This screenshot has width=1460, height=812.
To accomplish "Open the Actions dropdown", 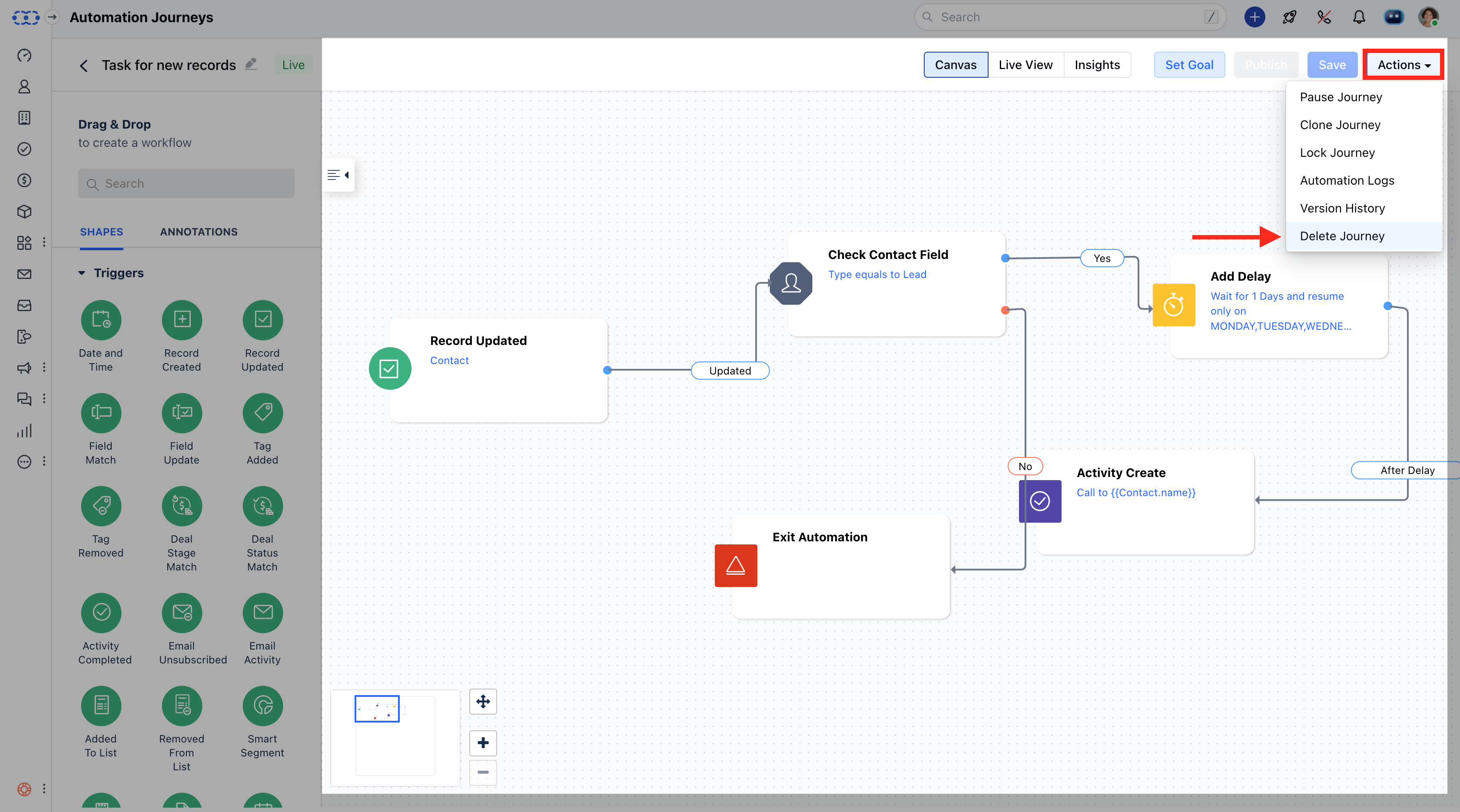I will point(1404,65).
